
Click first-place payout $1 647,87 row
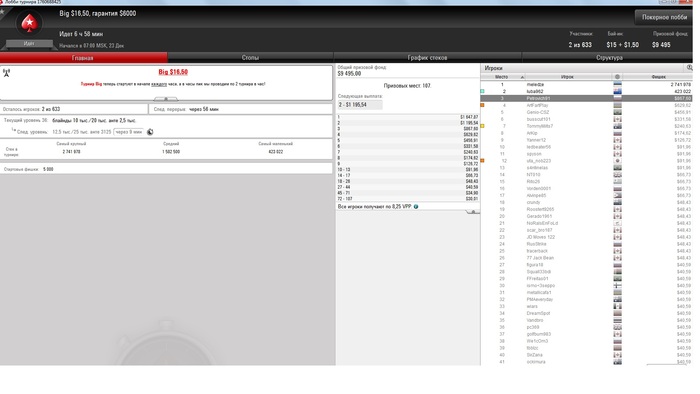(x=408, y=117)
